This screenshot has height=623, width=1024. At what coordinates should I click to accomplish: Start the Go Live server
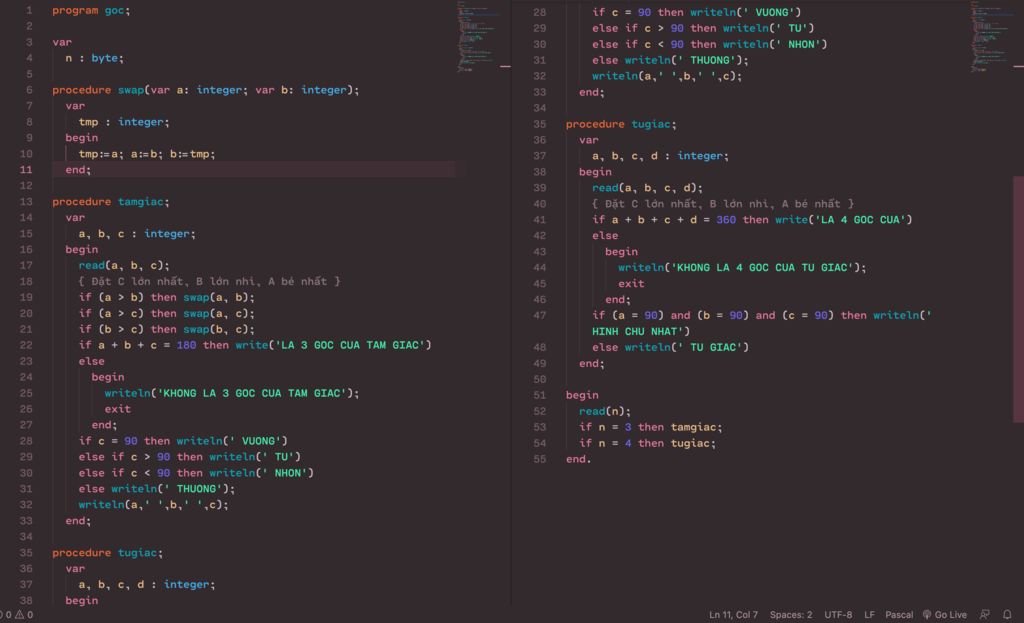[944, 615]
